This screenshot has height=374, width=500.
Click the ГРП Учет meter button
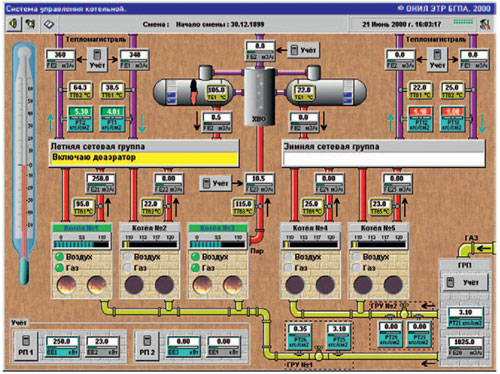coord(465,283)
